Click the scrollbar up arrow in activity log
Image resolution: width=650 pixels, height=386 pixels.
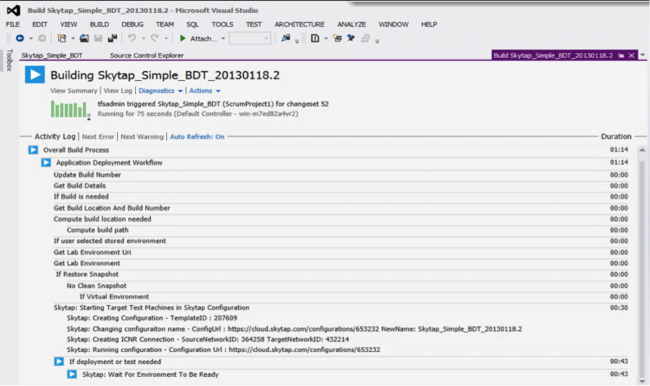coord(642,150)
